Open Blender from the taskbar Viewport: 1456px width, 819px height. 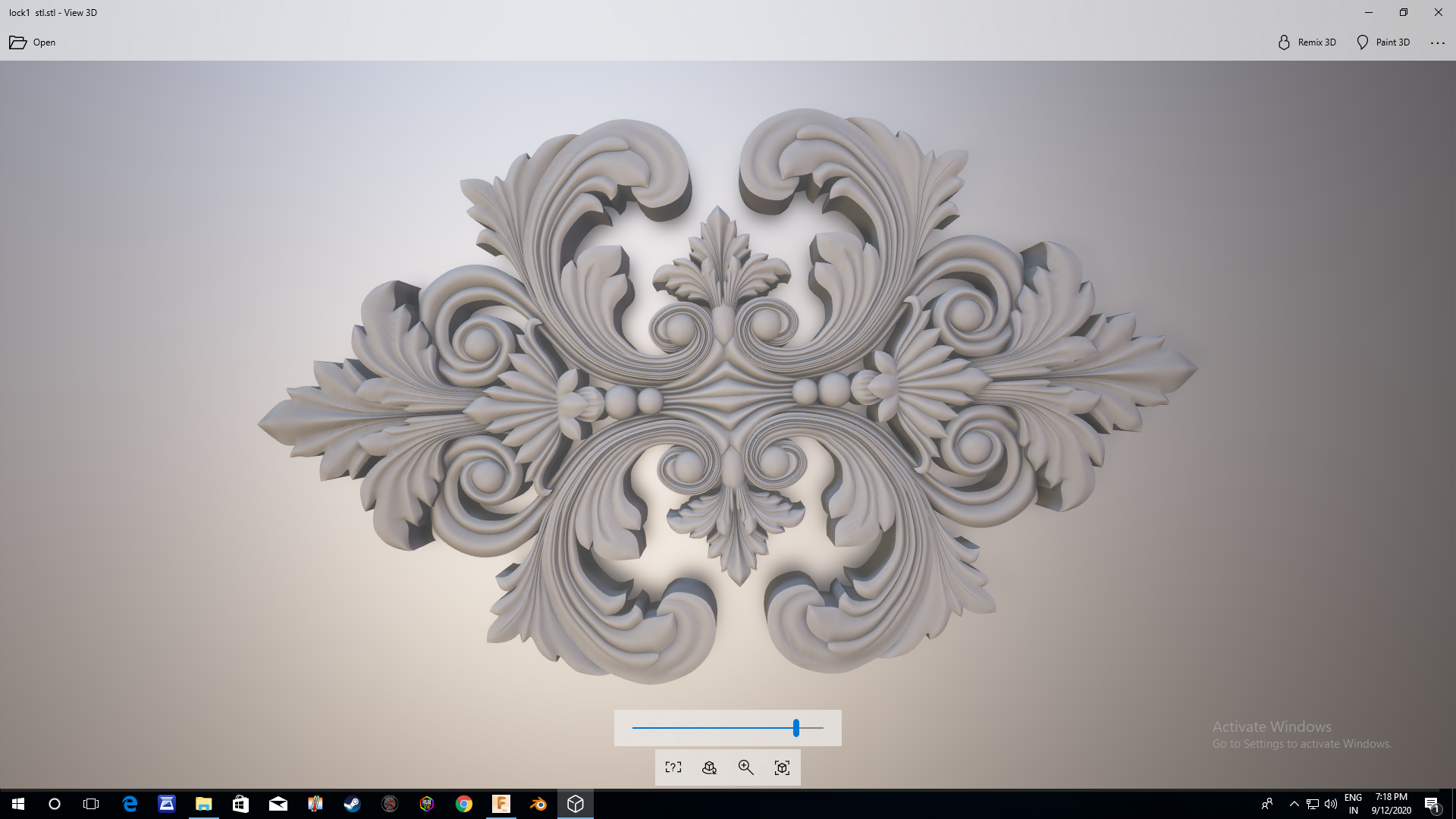(538, 804)
